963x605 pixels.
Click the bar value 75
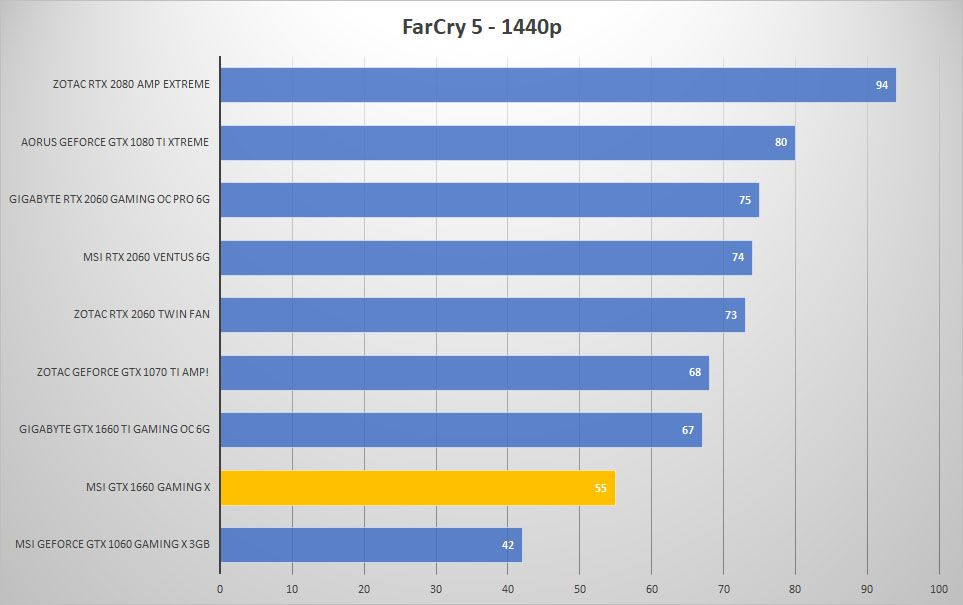745,200
